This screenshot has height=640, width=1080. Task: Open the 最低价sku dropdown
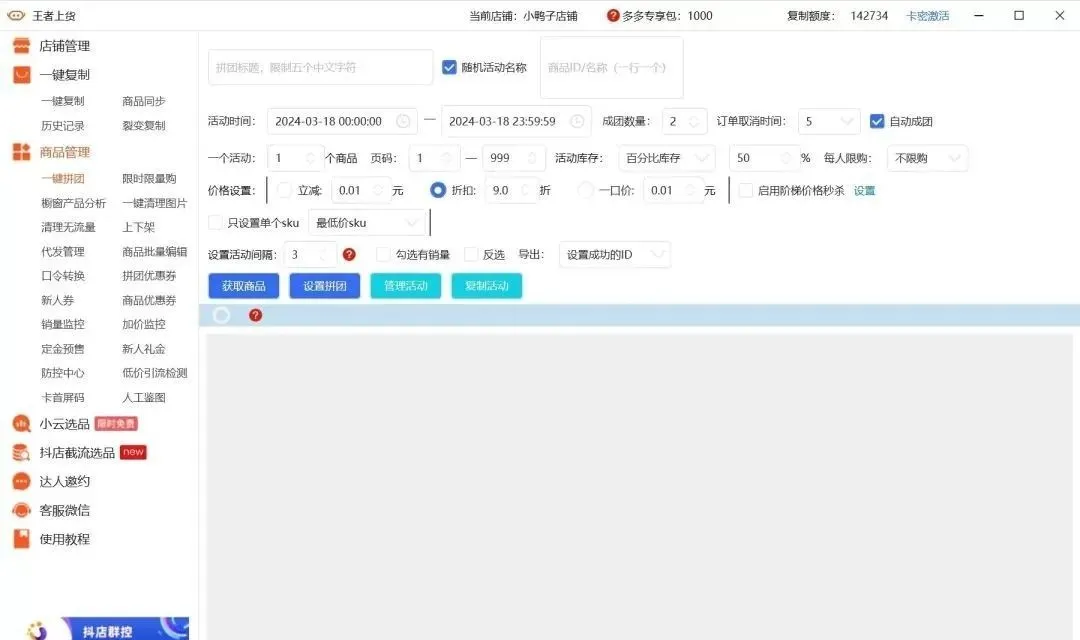click(x=367, y=222)
